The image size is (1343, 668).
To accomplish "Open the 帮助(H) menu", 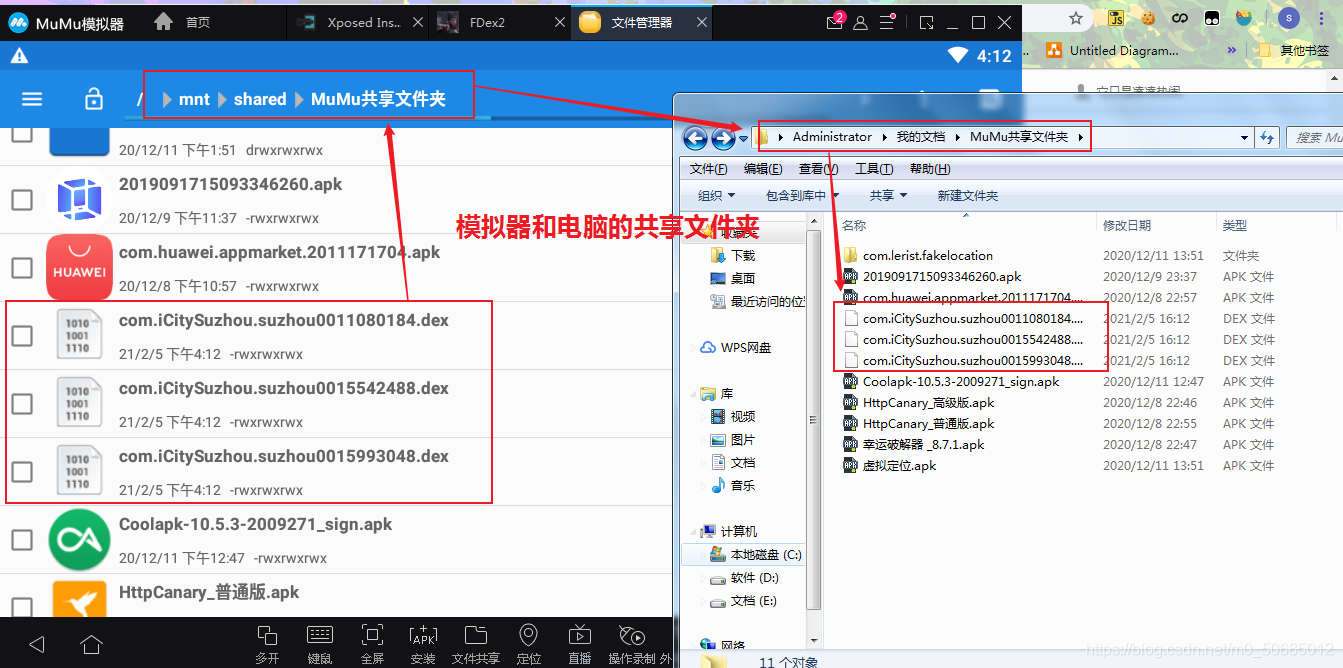I will [x=930, y=168].
